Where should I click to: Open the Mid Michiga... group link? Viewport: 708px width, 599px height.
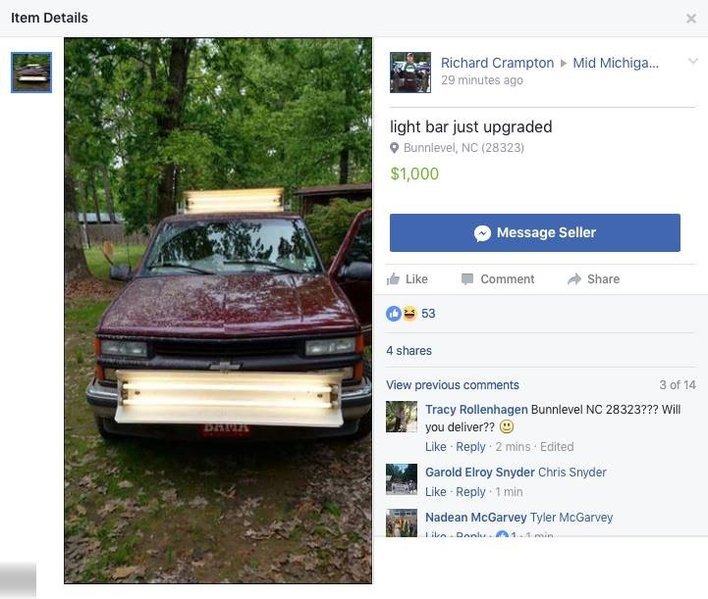pos(615,63)
